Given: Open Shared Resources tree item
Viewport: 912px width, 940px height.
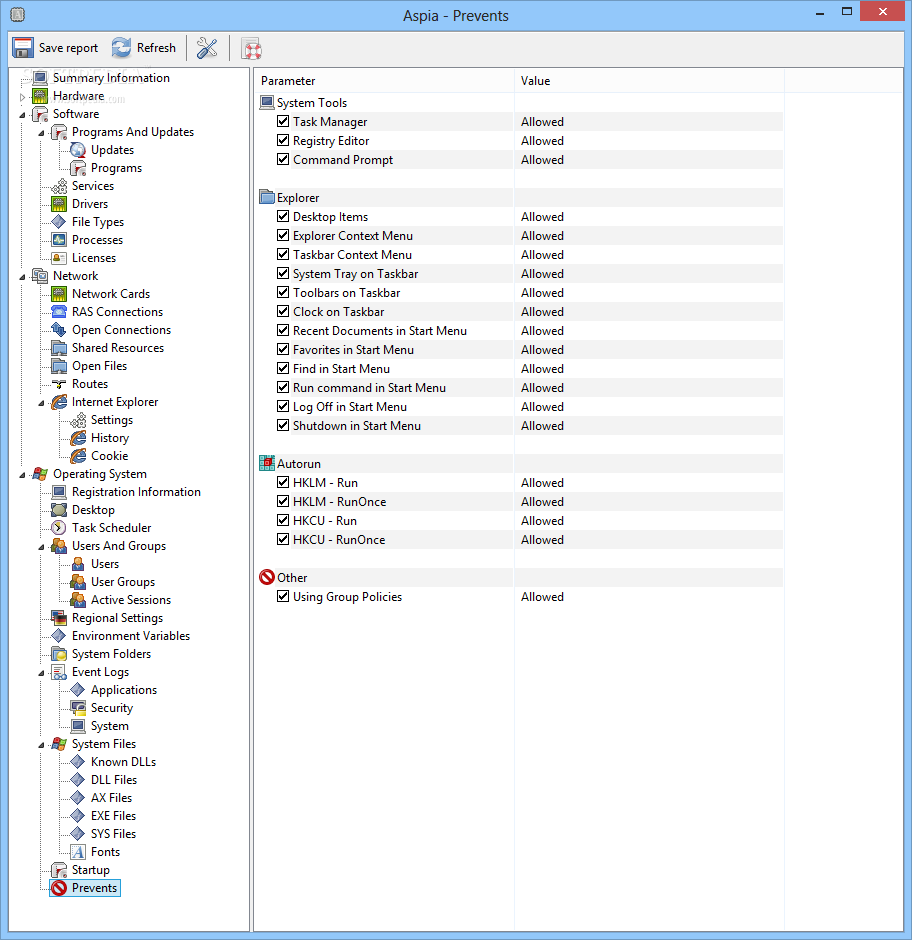Looking at the screenshot, I should (x=118, y=348).
